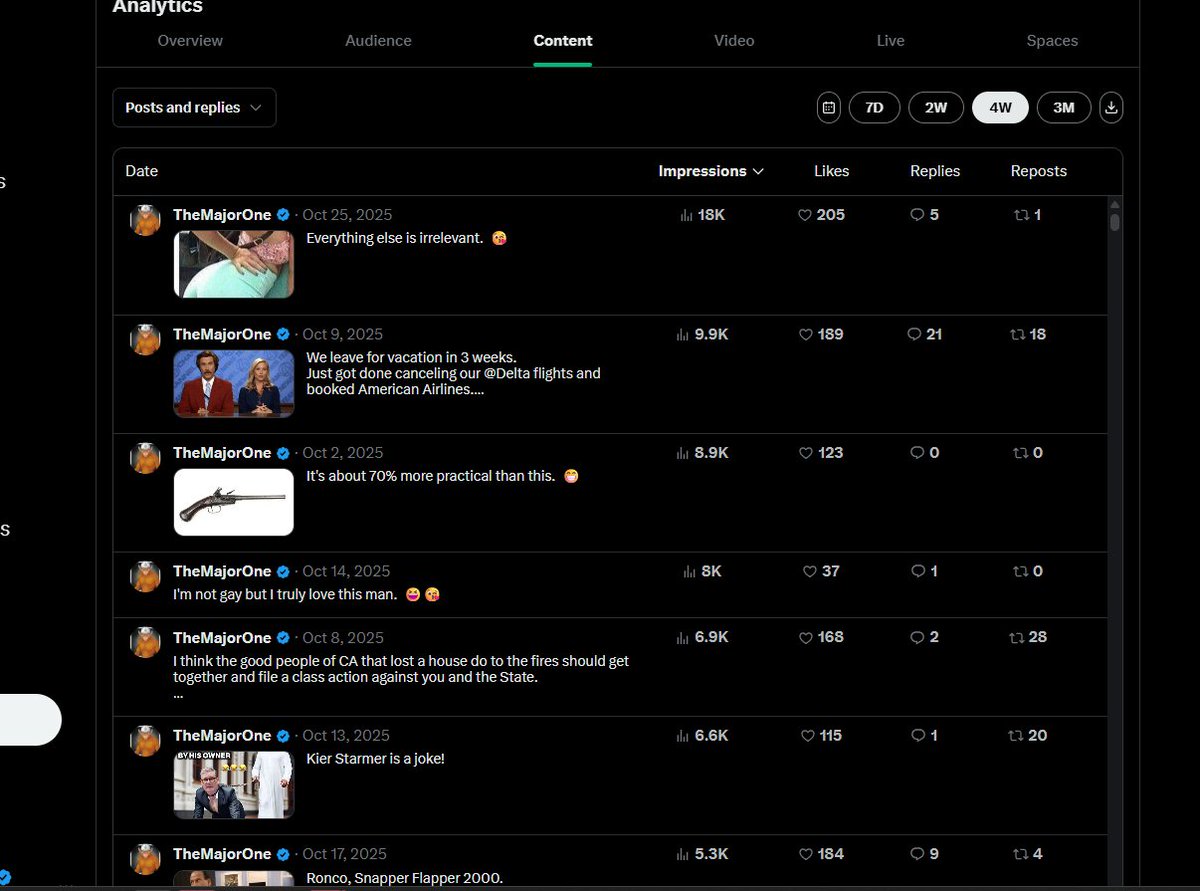Open the Oct 9 news anchors thumbnail

[234, 383]
